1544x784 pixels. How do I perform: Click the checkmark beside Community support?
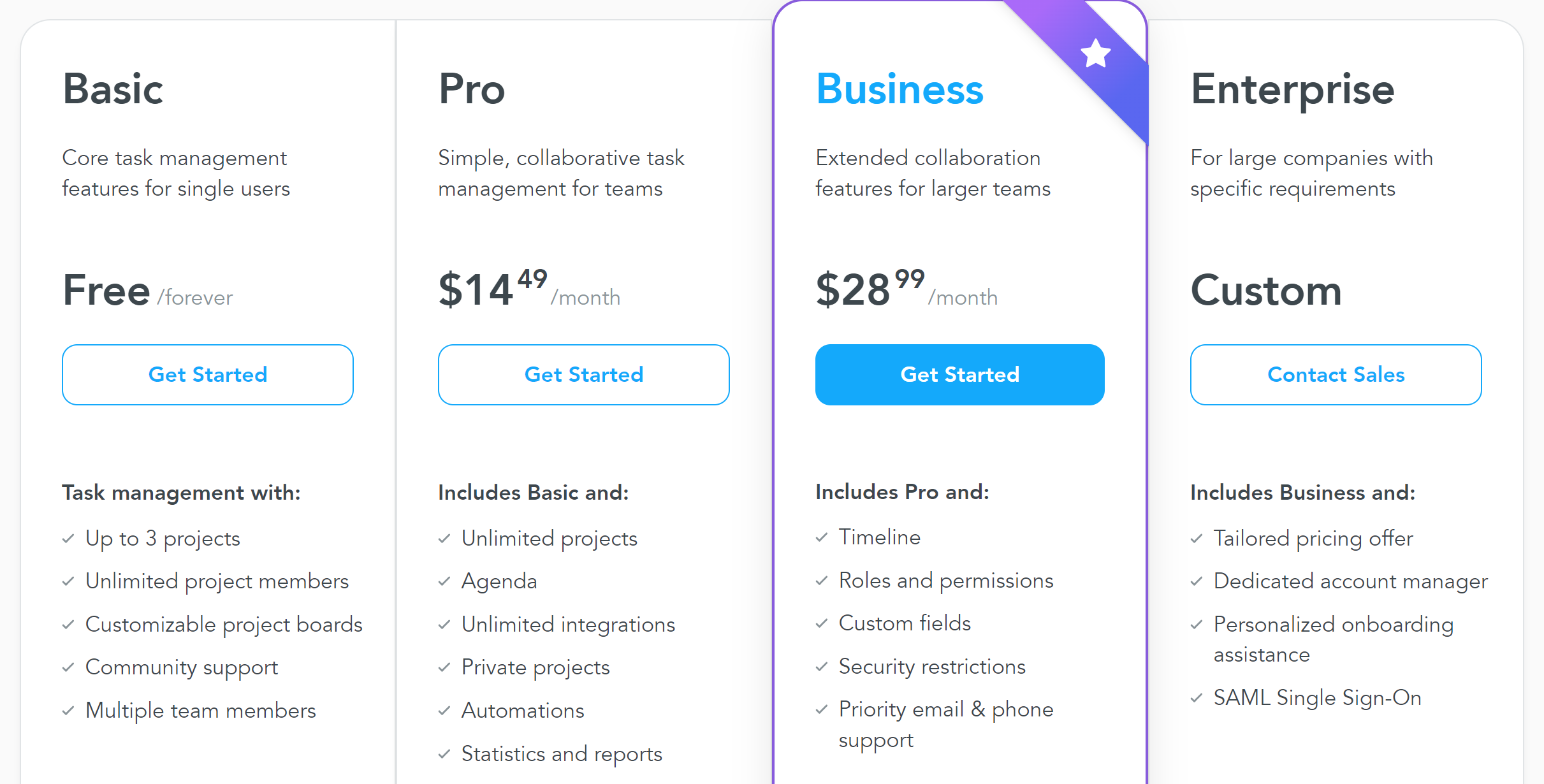pyautogui.click(x=69, y=668)
